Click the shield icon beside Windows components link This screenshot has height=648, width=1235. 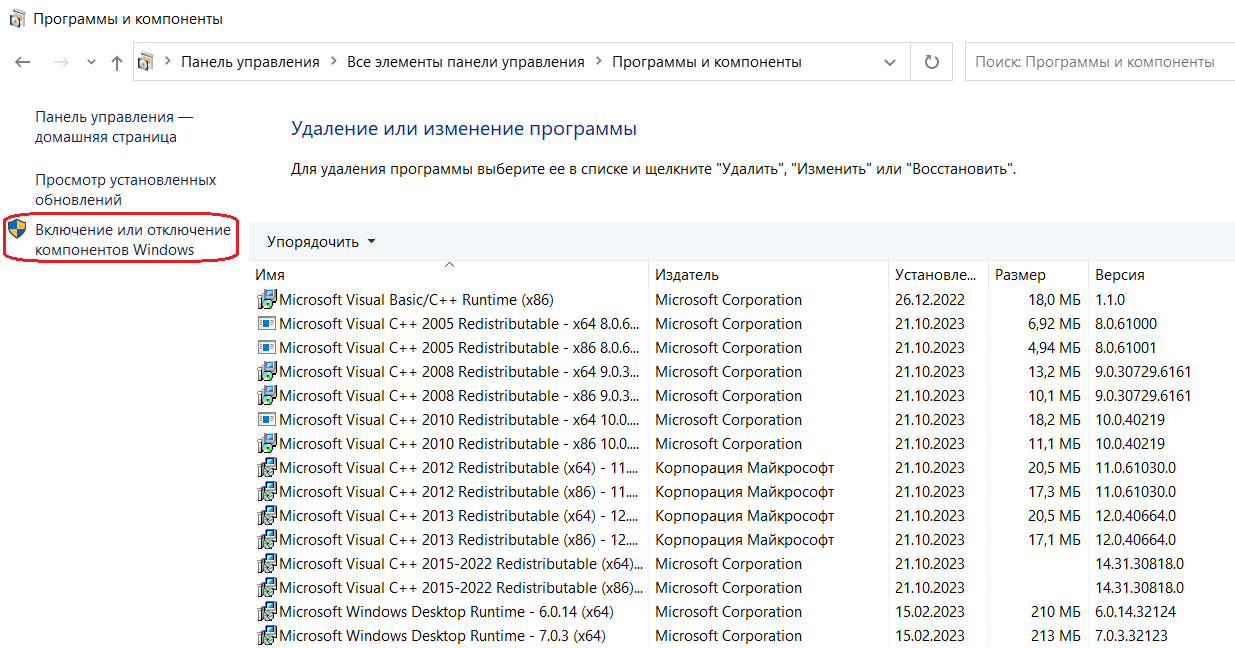click(x=17, y=230)
